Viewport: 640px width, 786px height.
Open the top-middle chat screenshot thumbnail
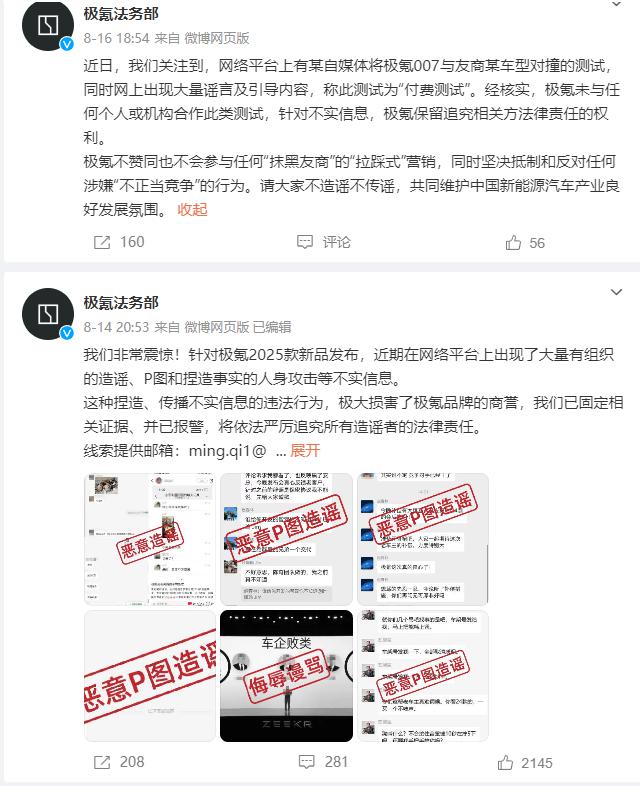(x=286, y=539)
